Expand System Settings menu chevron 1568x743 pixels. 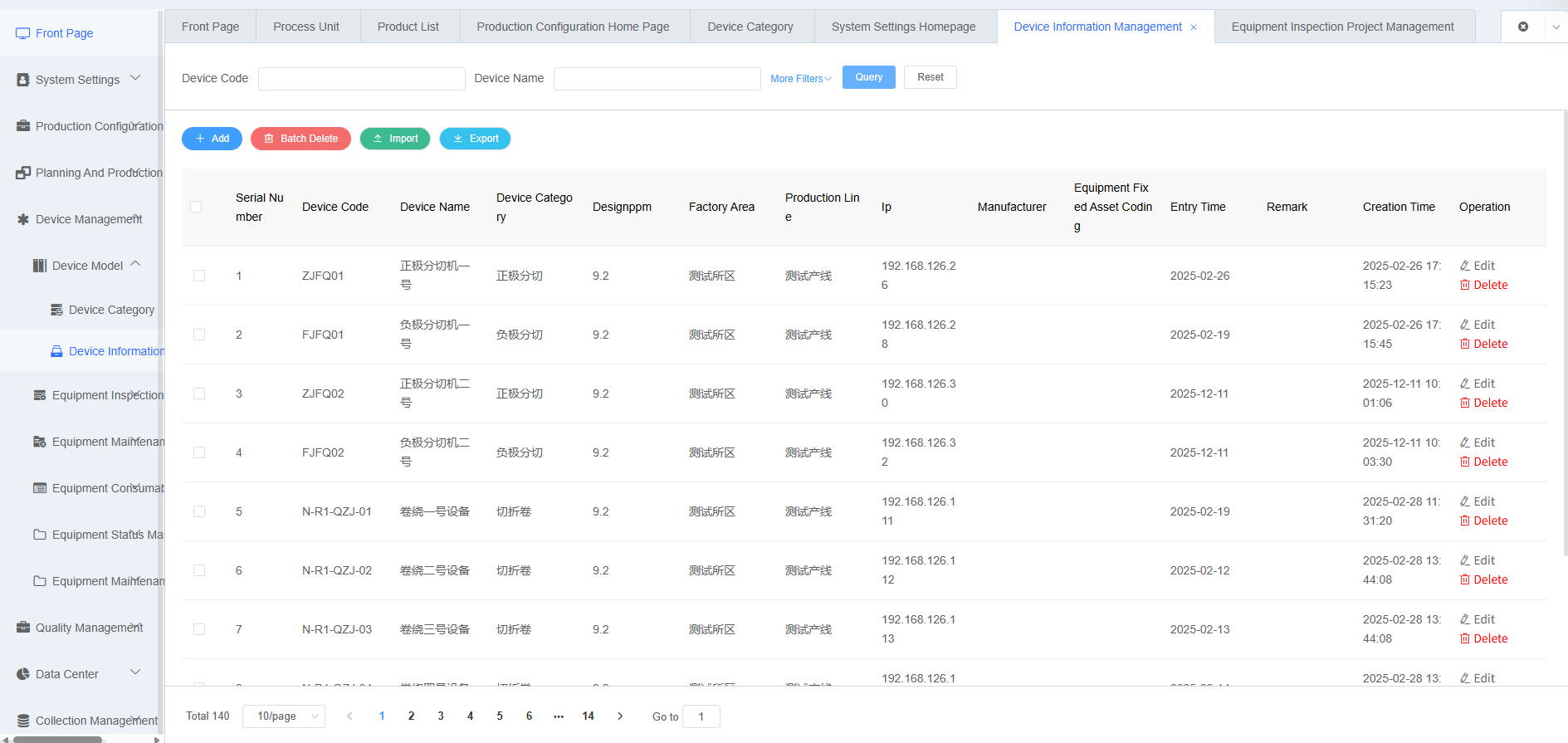(x=135, y=78)
